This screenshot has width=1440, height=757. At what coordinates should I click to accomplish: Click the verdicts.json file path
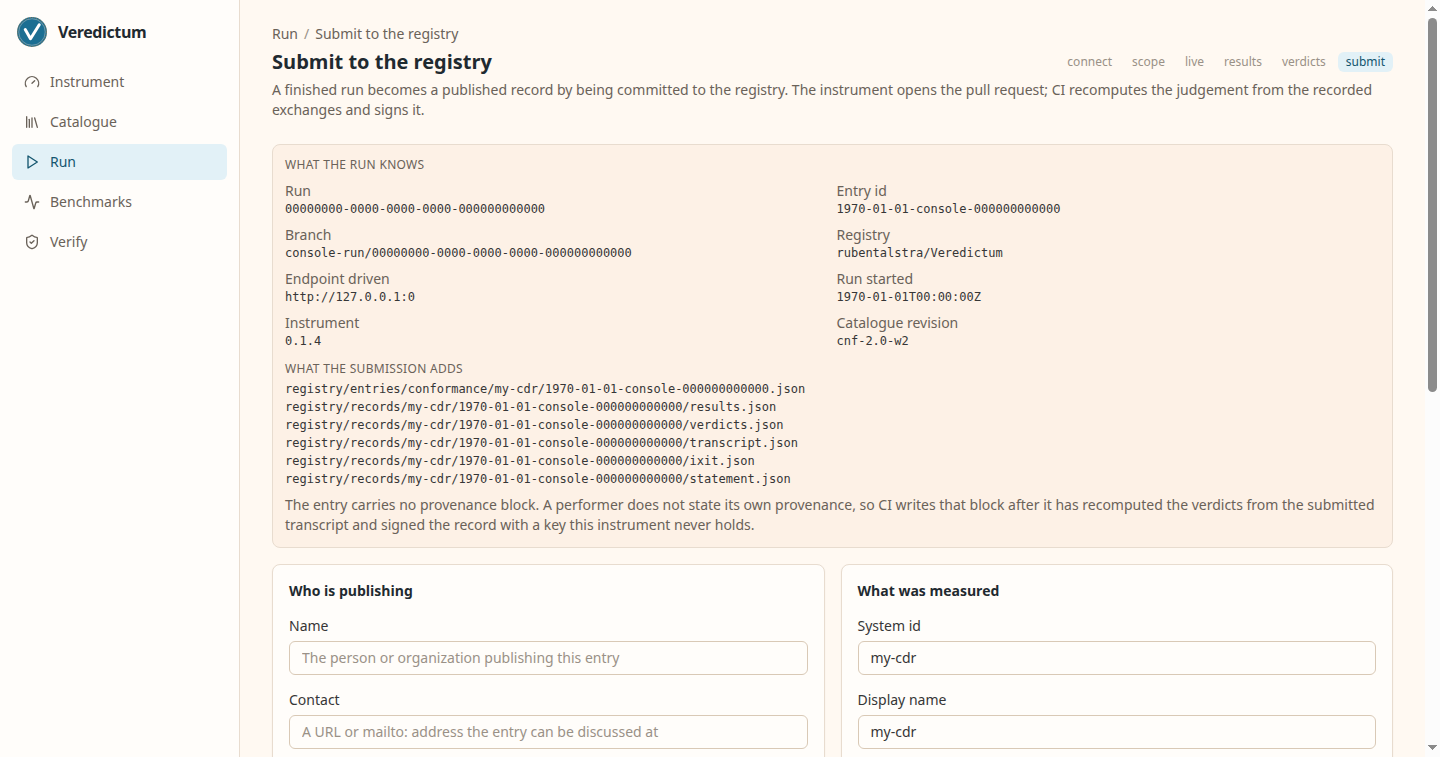[x=534, y=425]
